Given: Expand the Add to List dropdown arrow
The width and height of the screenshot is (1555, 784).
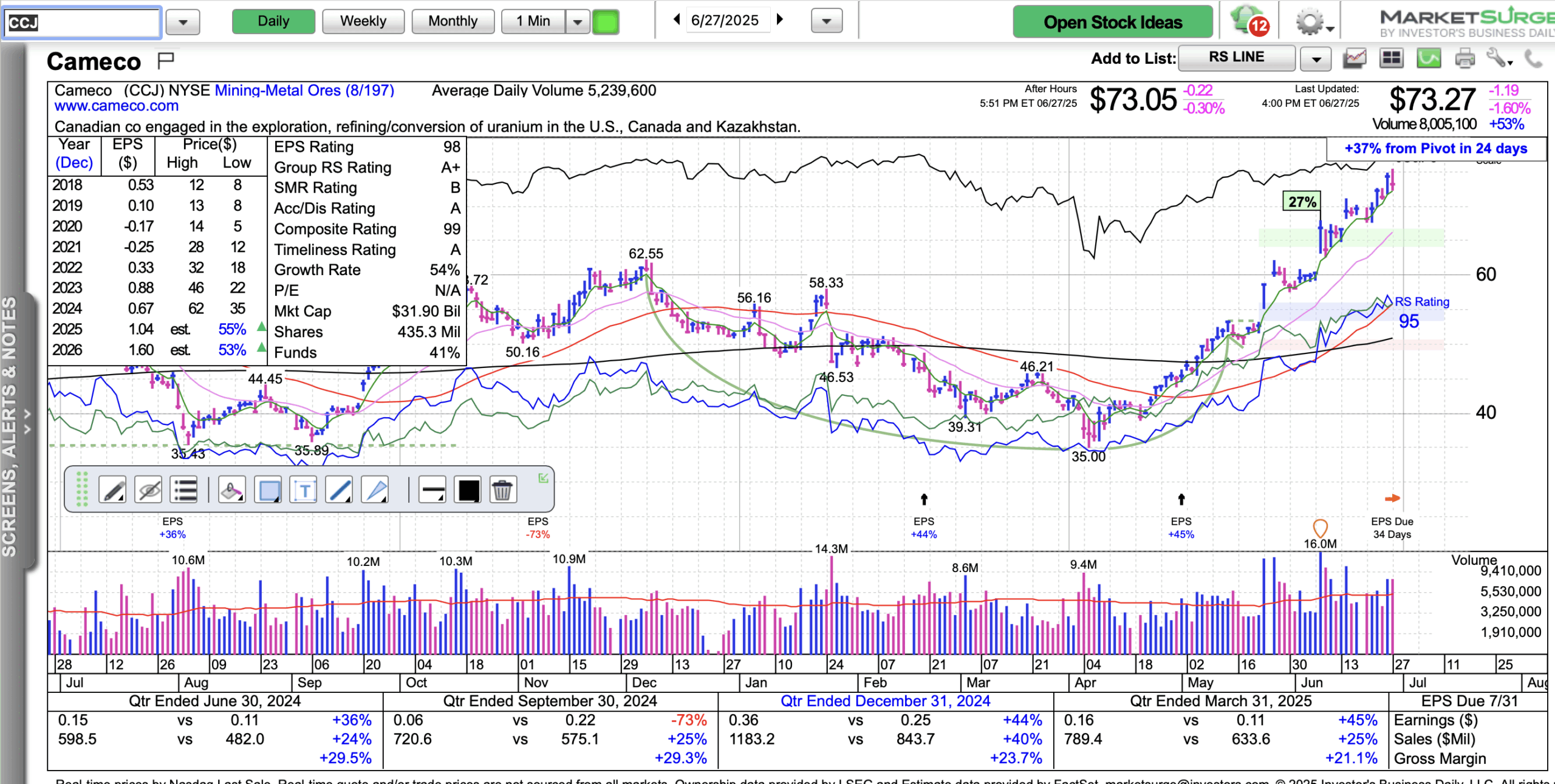Looking at the screenshot, I should tap(1316, 59).
